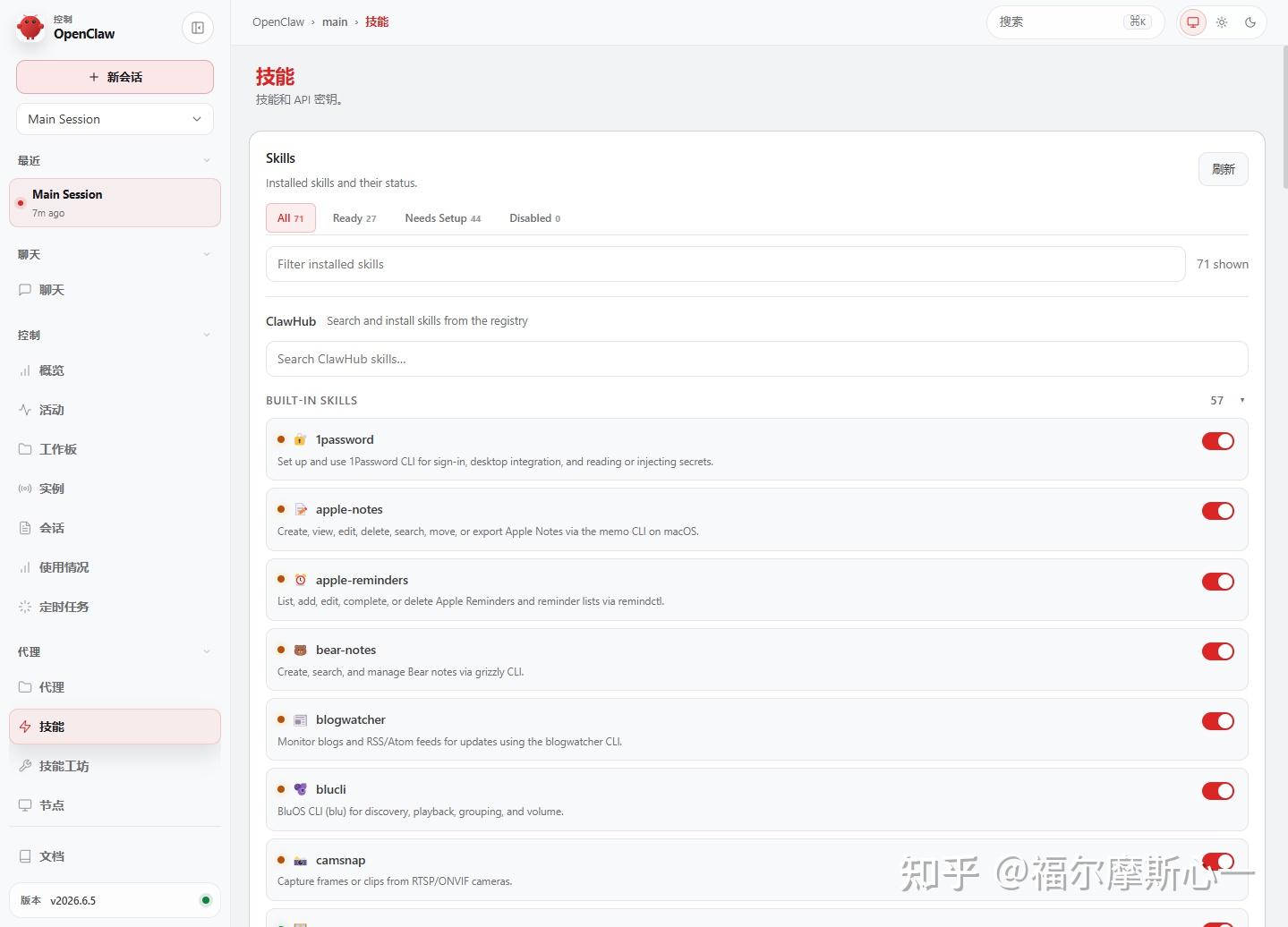Switch to light theme sun icon
This screenshot has height=927, width=1288.
[1222, 22]
